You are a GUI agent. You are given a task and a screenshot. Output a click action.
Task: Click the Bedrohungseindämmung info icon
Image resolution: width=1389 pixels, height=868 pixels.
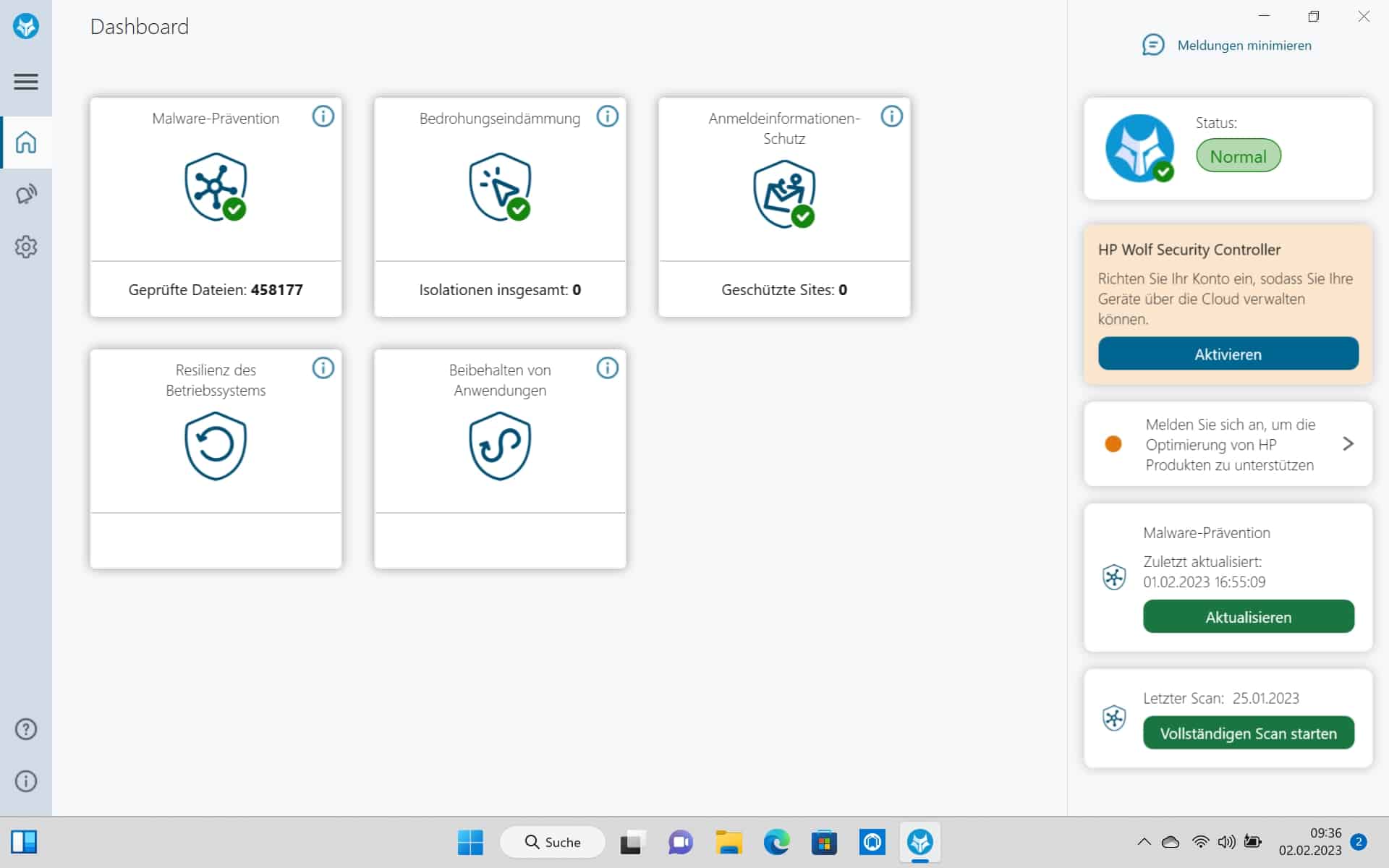[x=607, y=116]
